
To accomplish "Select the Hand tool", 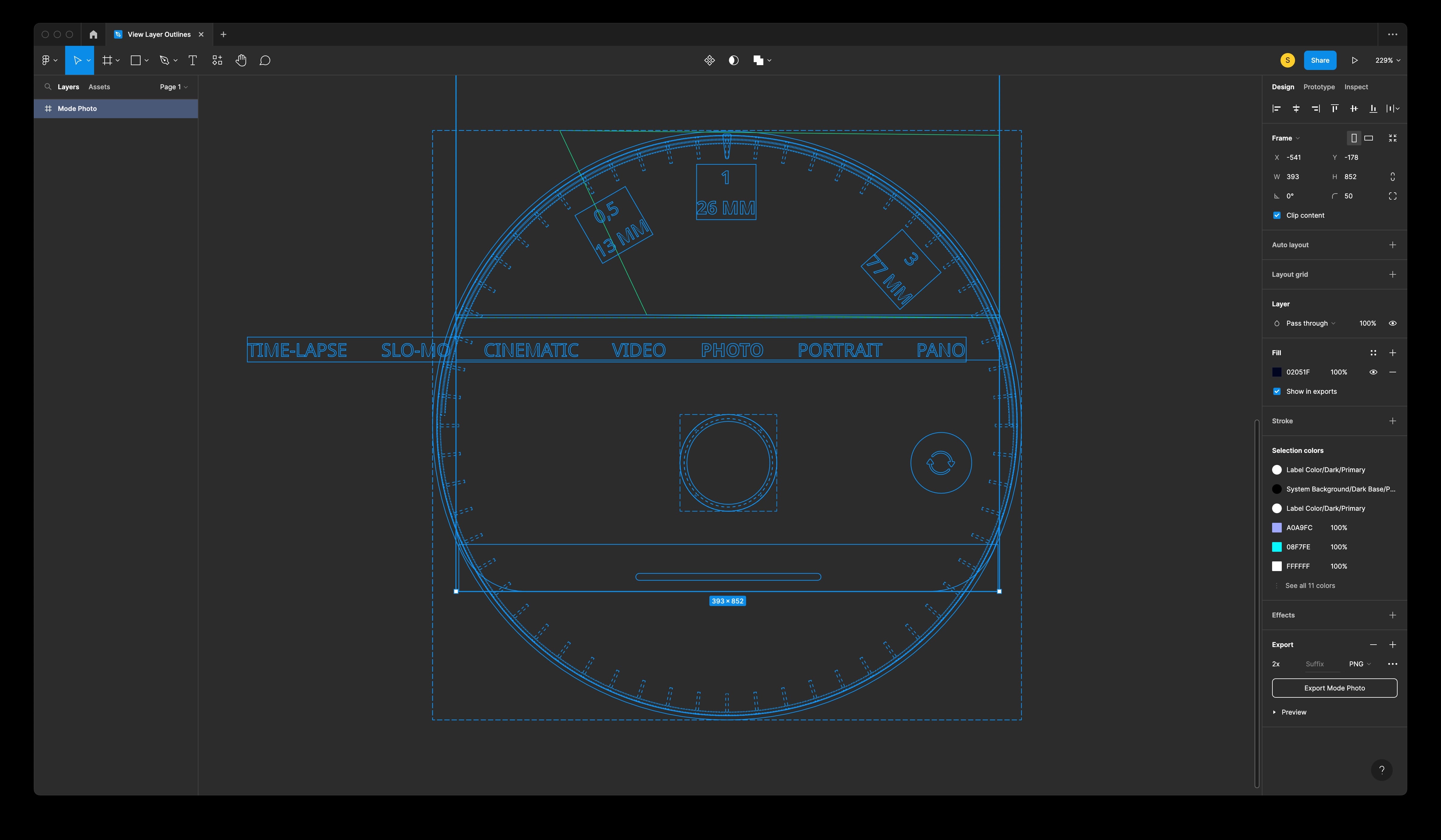I will tap(241, 60).
